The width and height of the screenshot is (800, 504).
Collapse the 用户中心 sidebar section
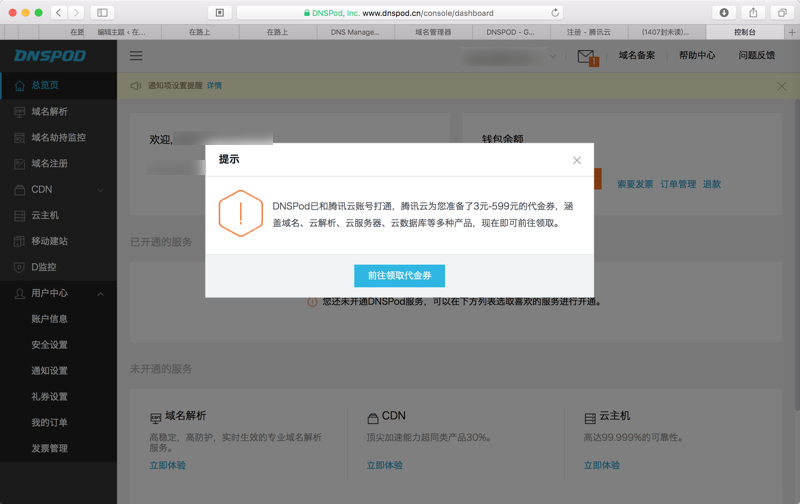(101, 294)
